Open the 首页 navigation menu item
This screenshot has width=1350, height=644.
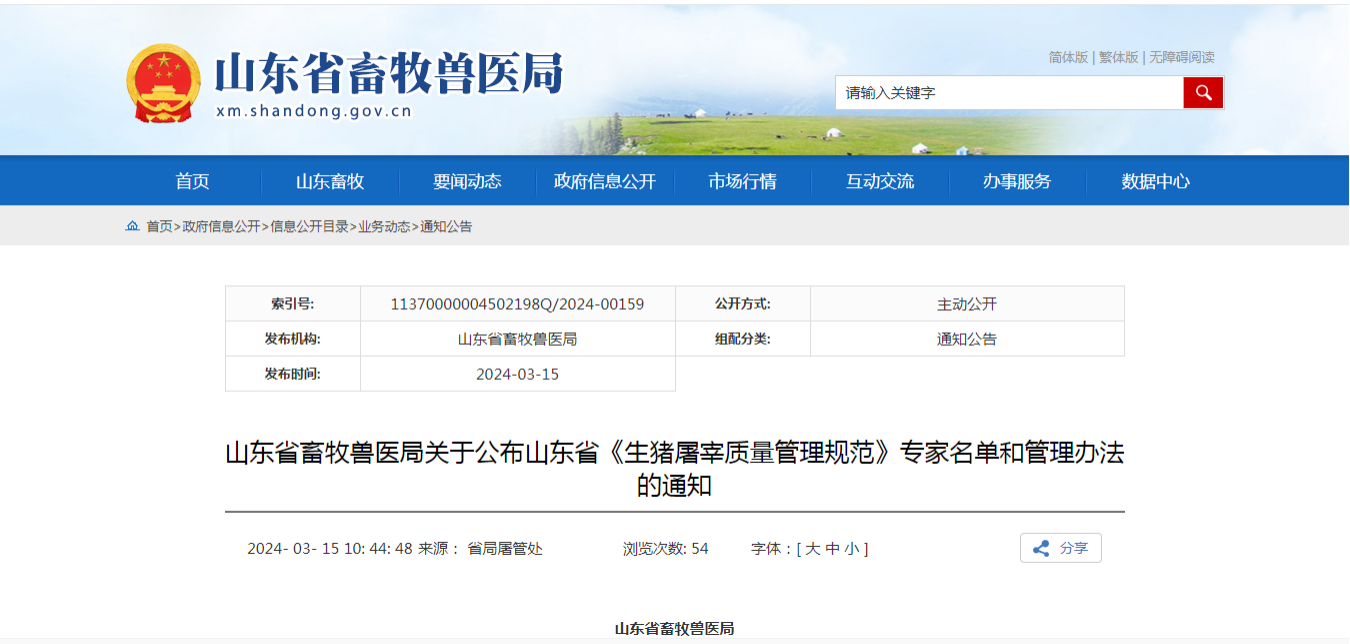[x=193, y=181]
